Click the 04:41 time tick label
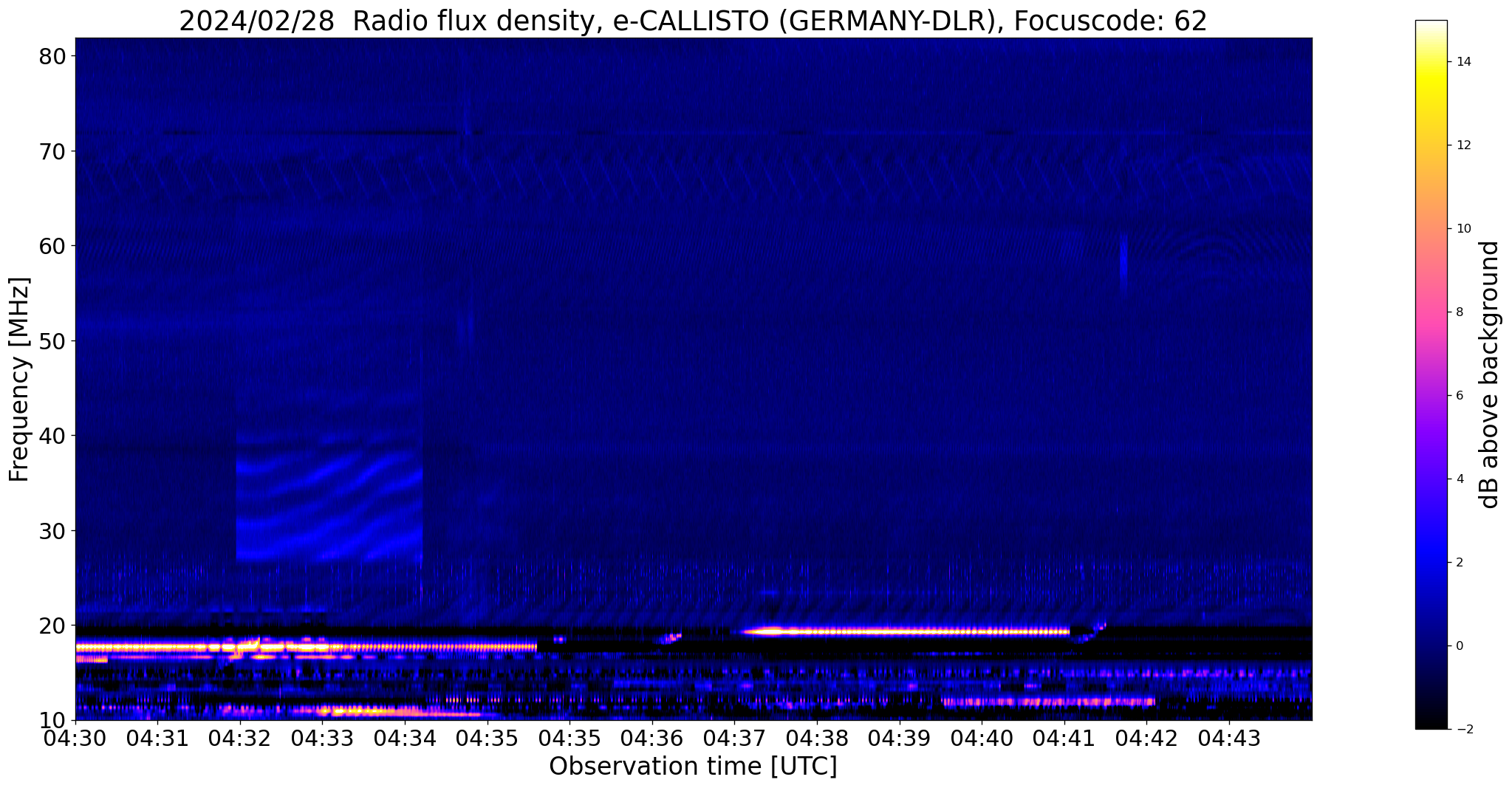Image resolution: width=1512 pixels, height=788 pixels. click(x=1064, y=738)
